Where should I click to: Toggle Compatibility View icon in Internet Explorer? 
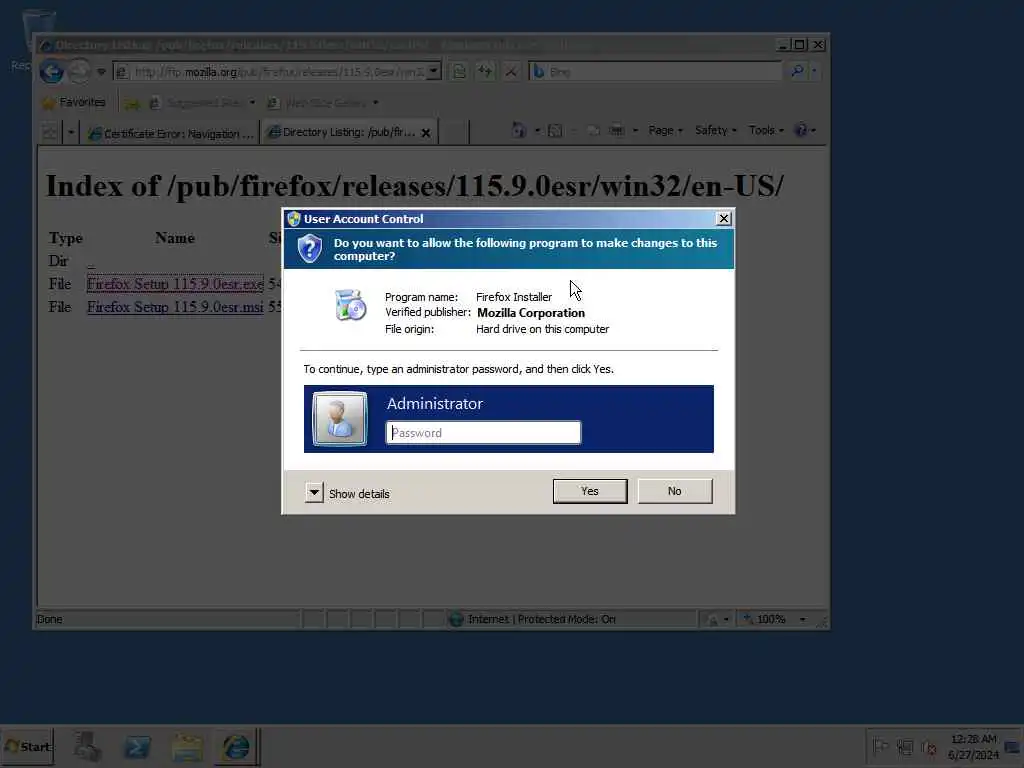(460, 72)
